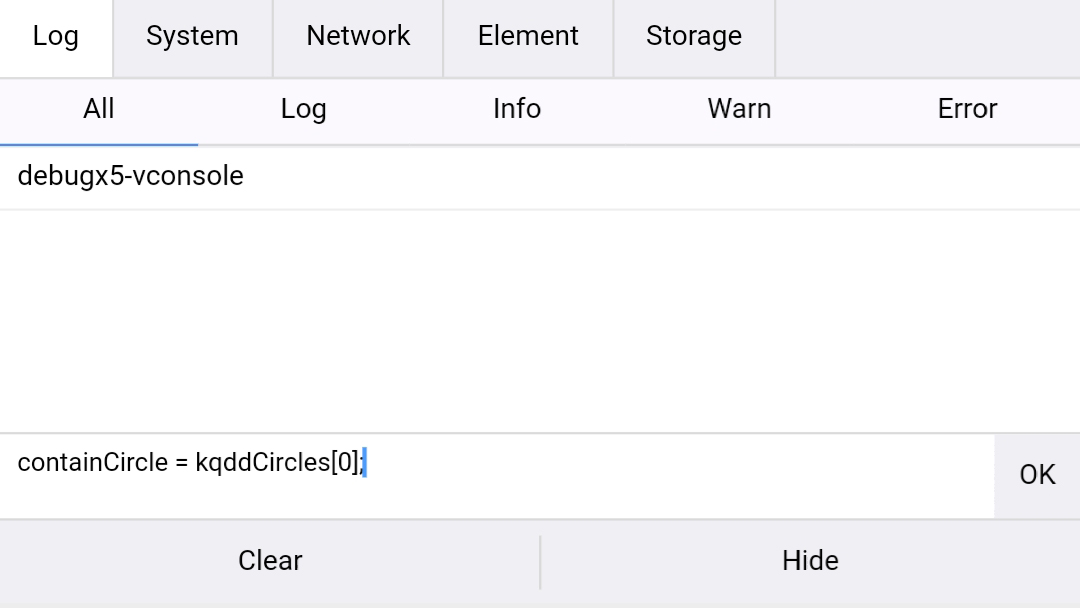Open the Network tab
Screen dimensions: 1080x608
point(358,37)
